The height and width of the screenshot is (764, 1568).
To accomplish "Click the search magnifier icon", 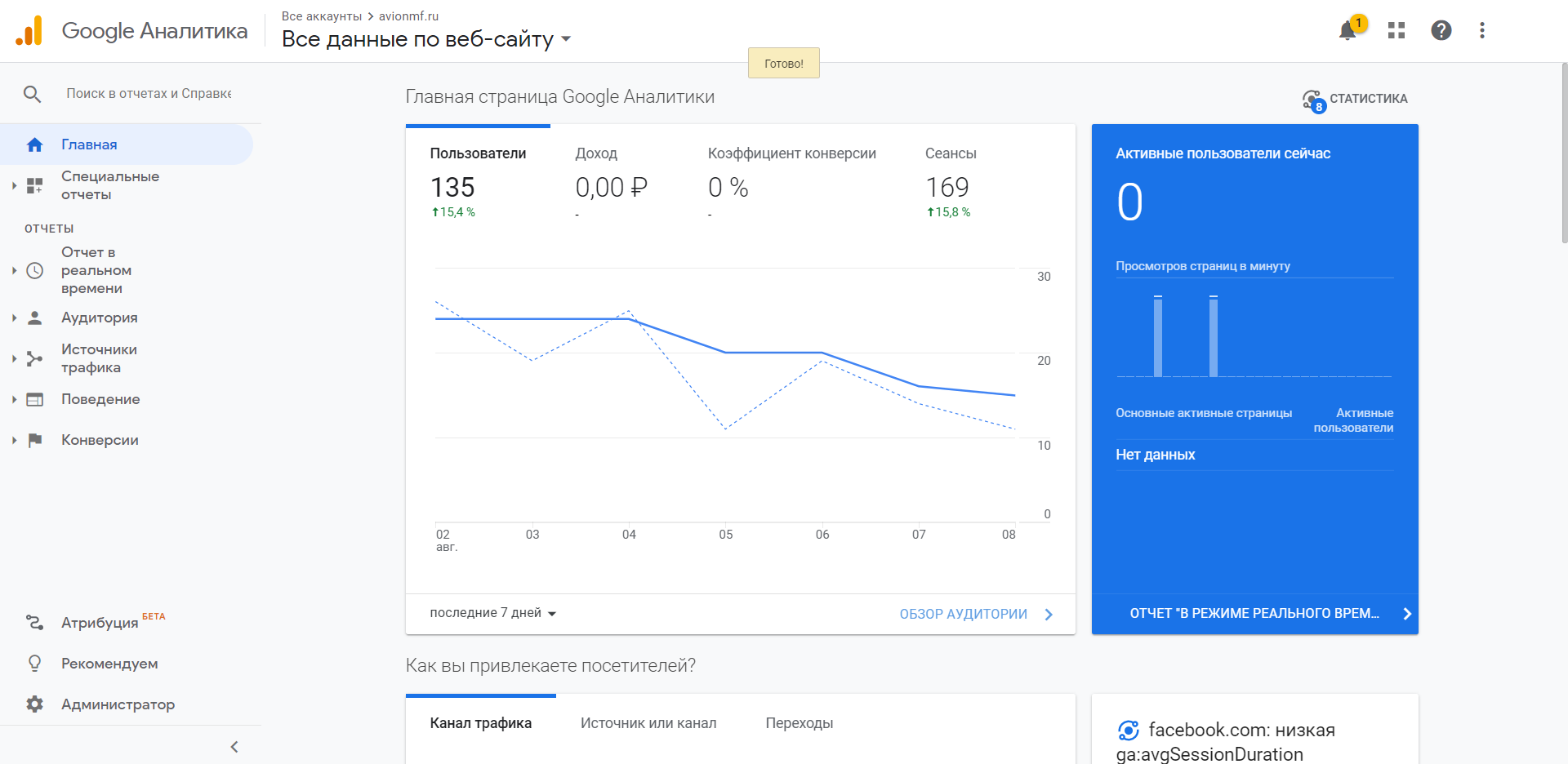I will coord(32,94).
